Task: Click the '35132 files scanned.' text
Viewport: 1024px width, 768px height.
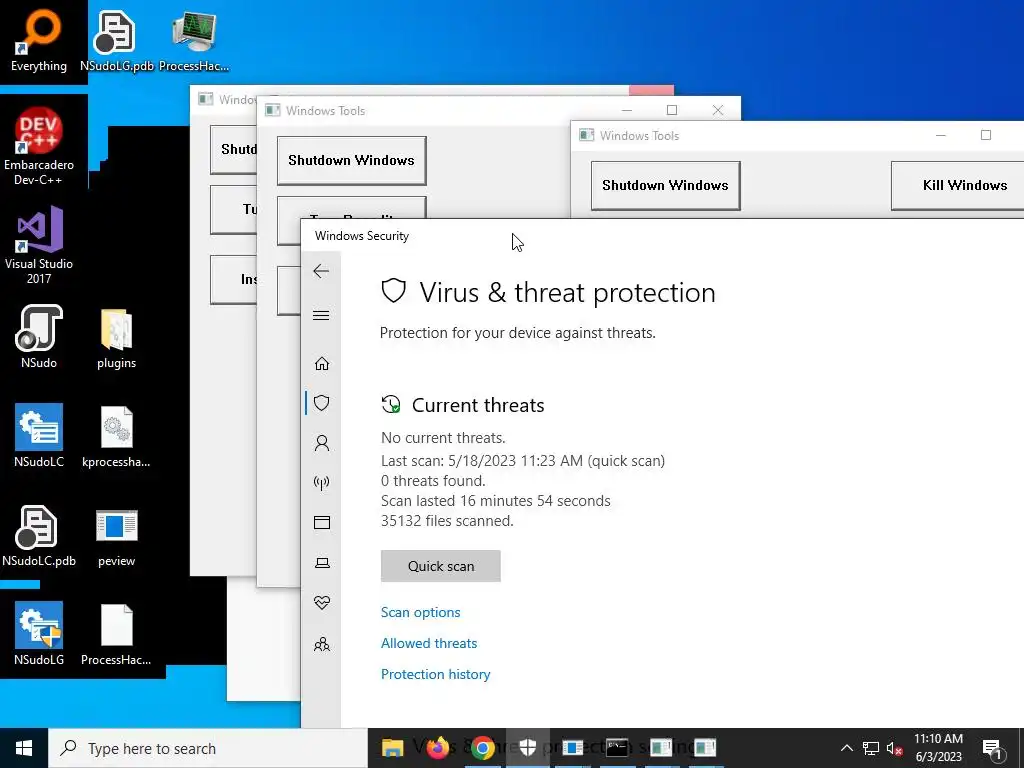Action: [447, 521]
